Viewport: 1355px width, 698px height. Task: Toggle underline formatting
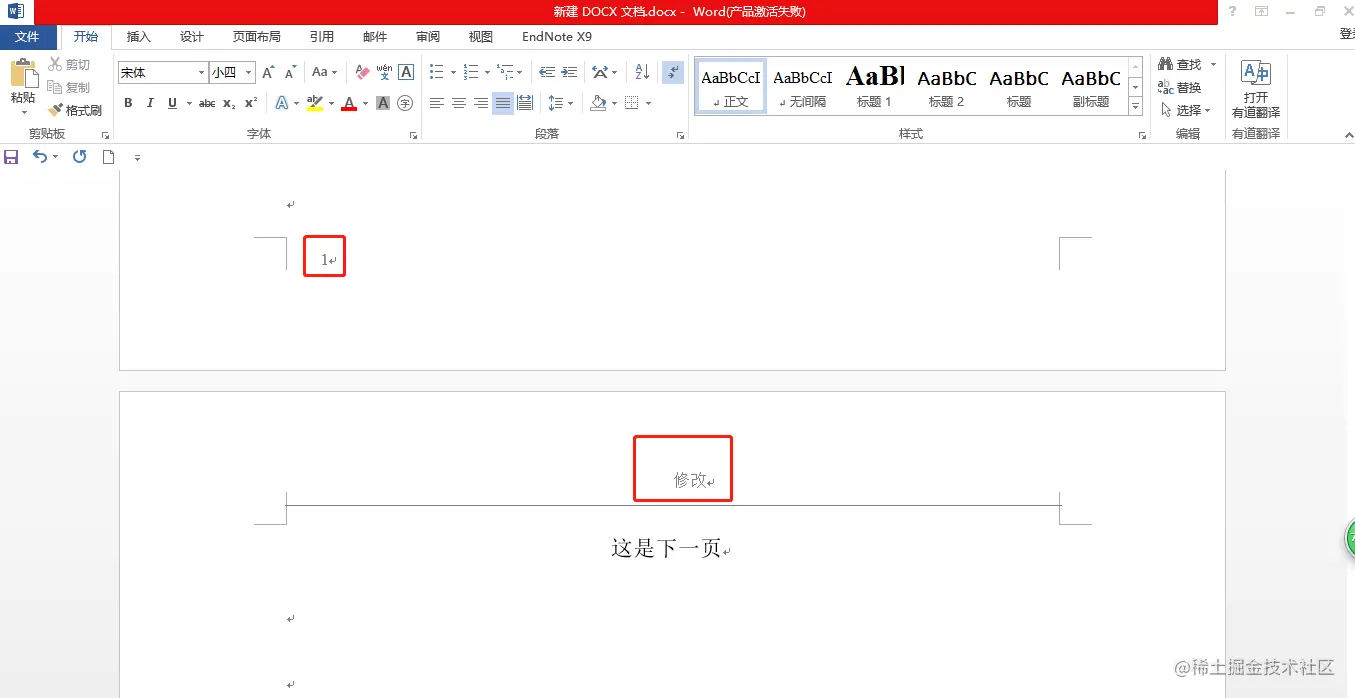point(172,103)
